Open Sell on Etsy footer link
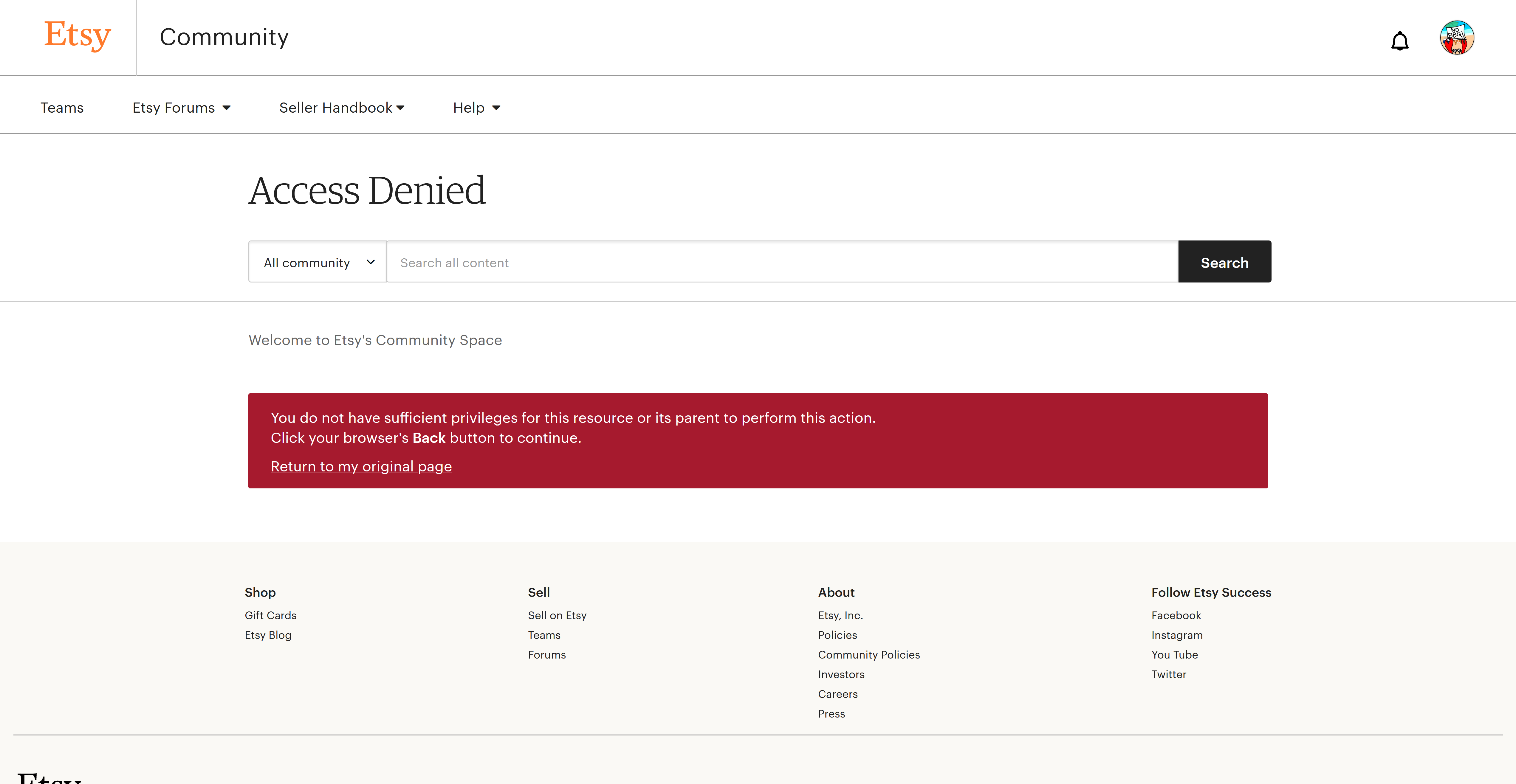This screenshot has width=1516, height=784. [557, 615]
